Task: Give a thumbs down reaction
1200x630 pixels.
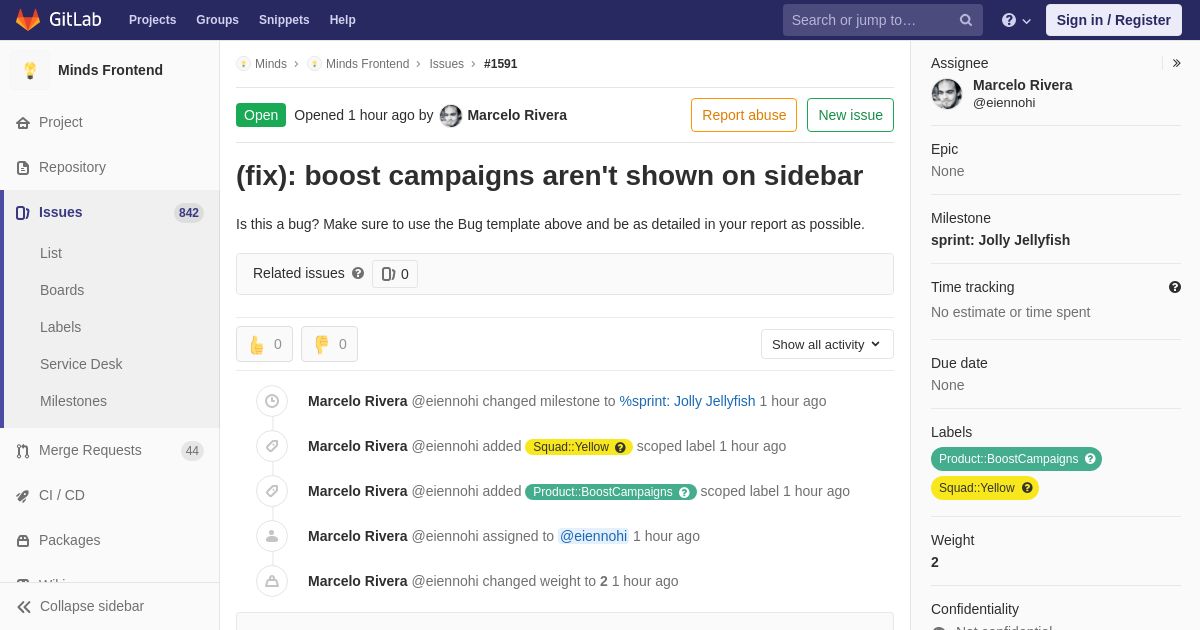Action: point(330,344)
